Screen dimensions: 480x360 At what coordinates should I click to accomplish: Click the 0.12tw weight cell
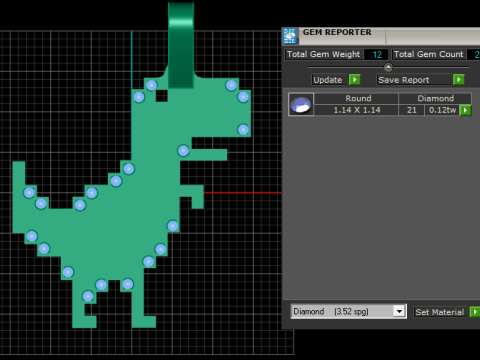[x=442, y=110]
